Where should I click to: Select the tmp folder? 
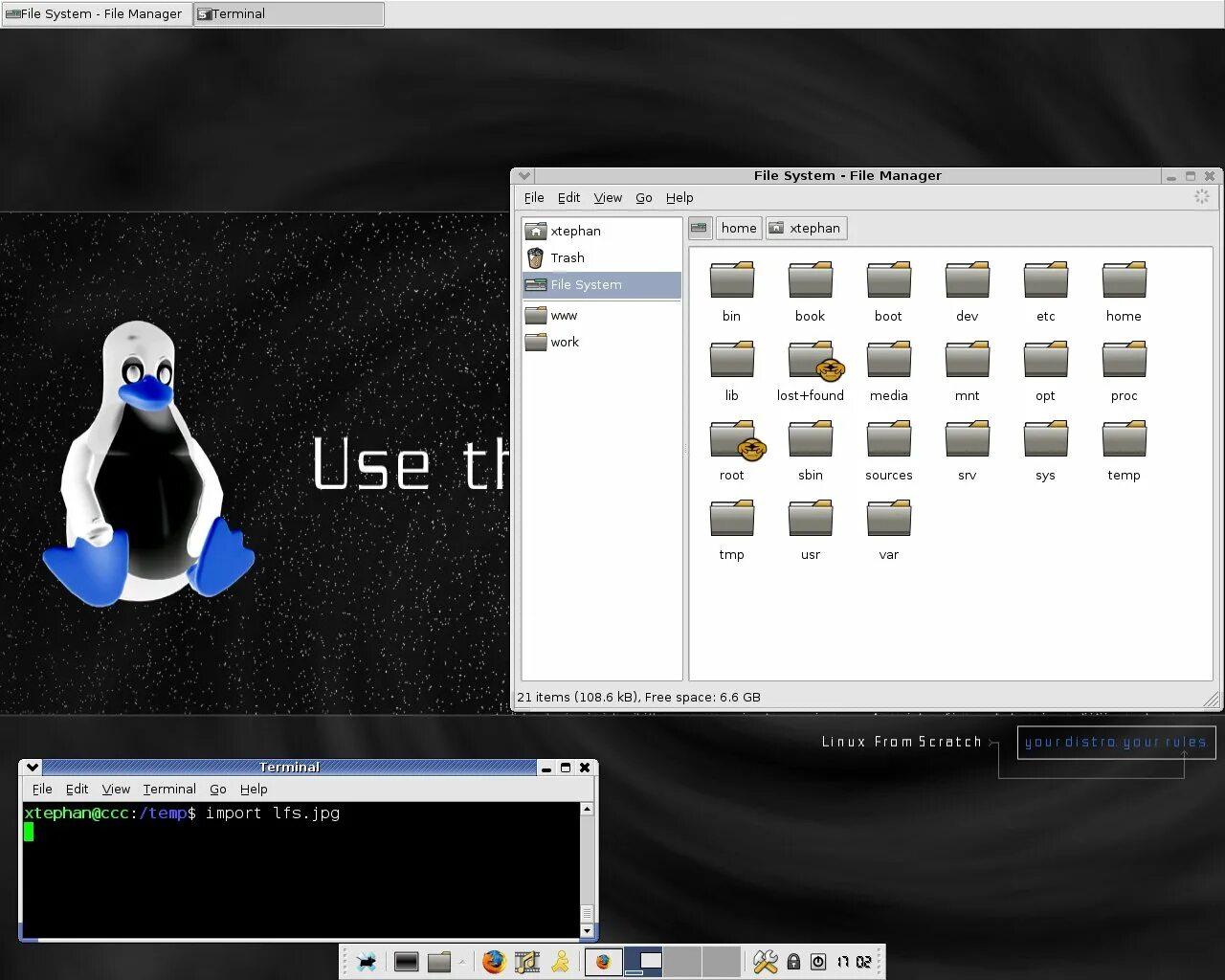point(732,529)
